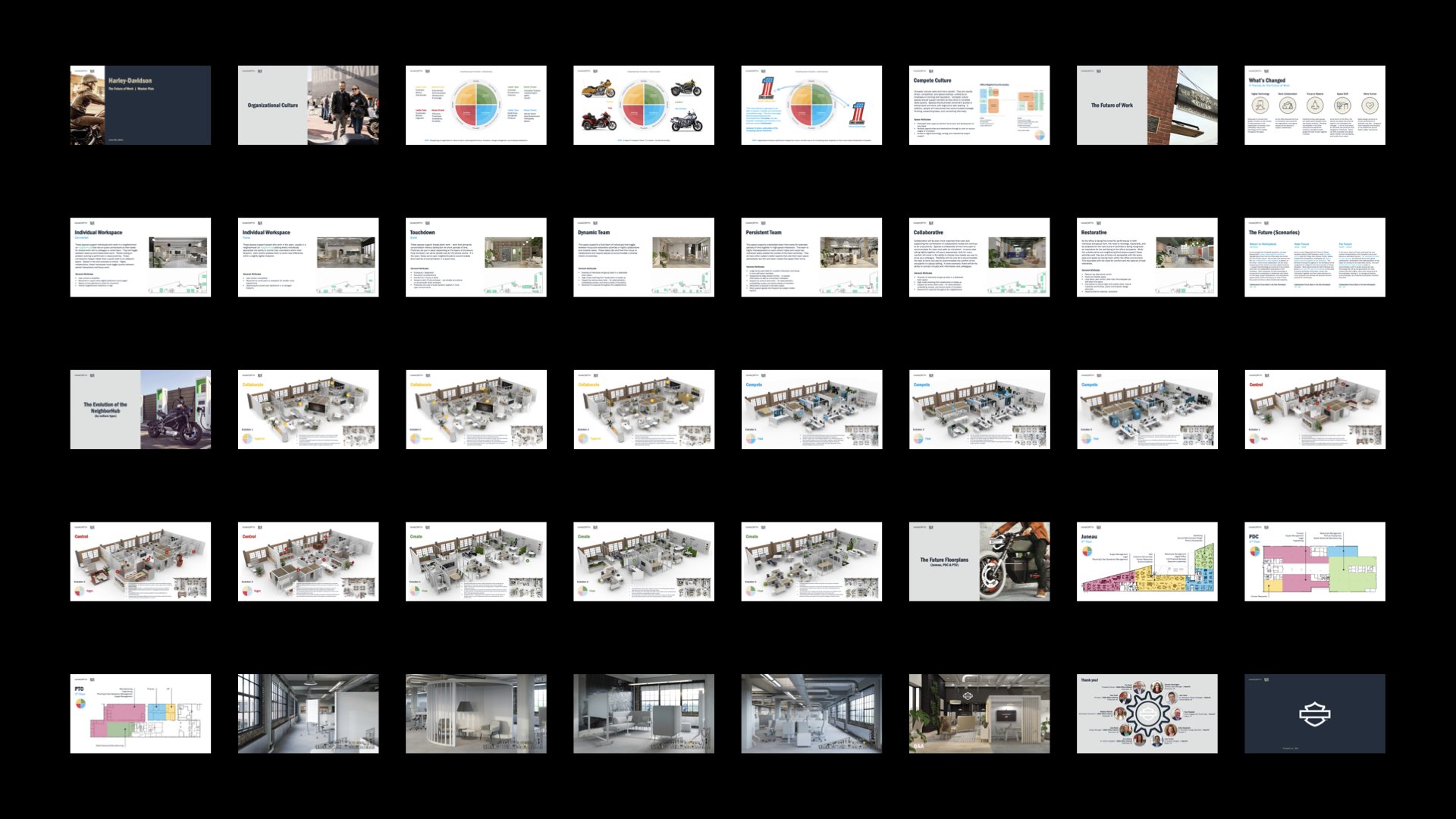The height and width of the screenshot is (819, 1456).
Task: Select the Compete Culture slide
Action: click(x=979, y=105)
